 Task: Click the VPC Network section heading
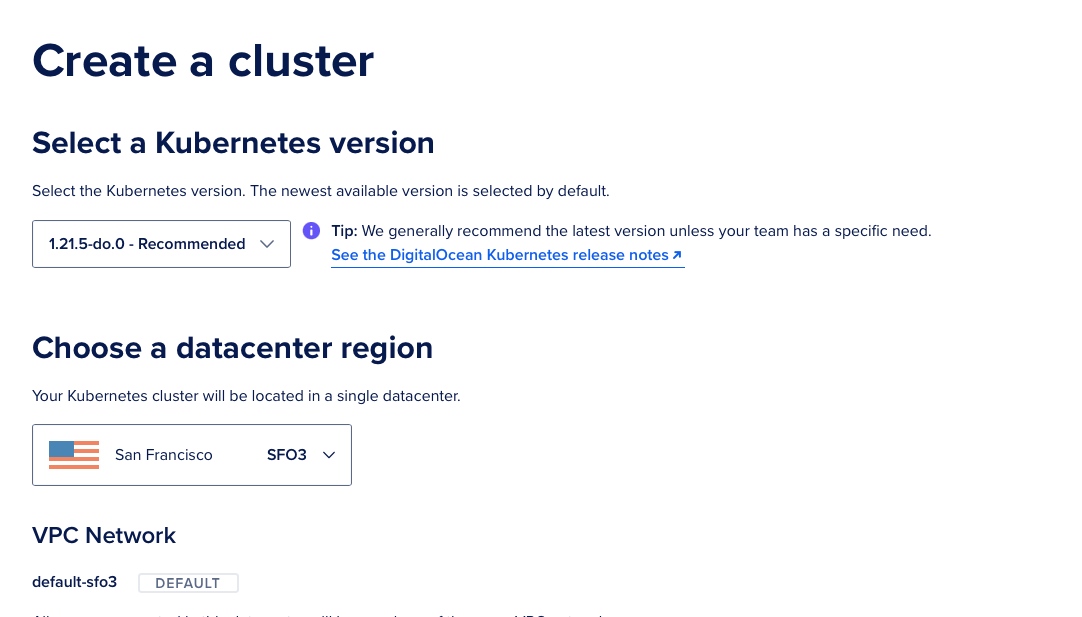click(x=103, y=535)
